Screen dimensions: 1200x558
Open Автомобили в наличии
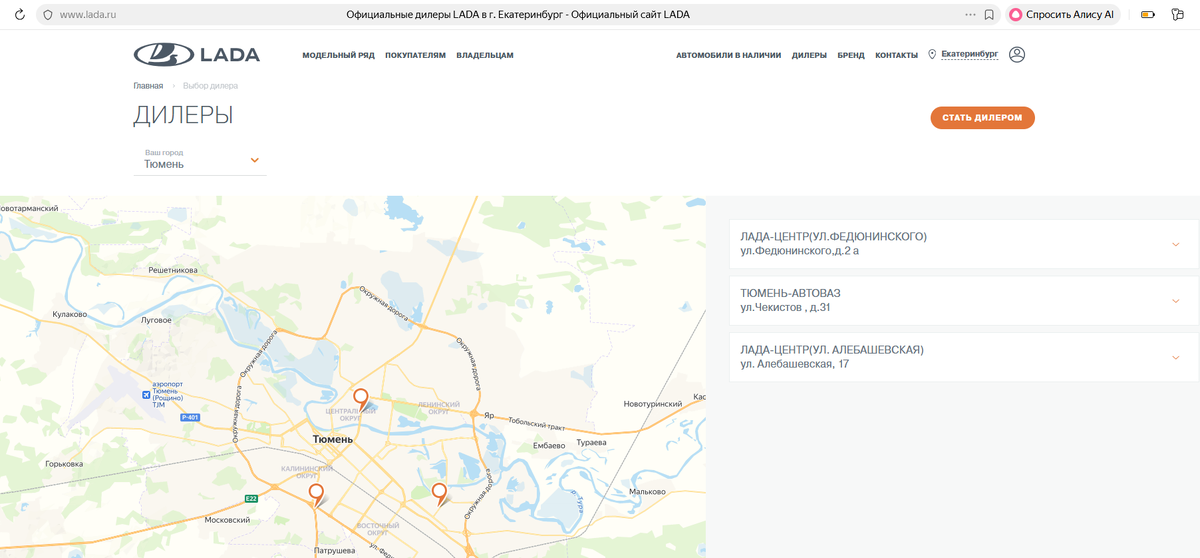tap(728, 56)
